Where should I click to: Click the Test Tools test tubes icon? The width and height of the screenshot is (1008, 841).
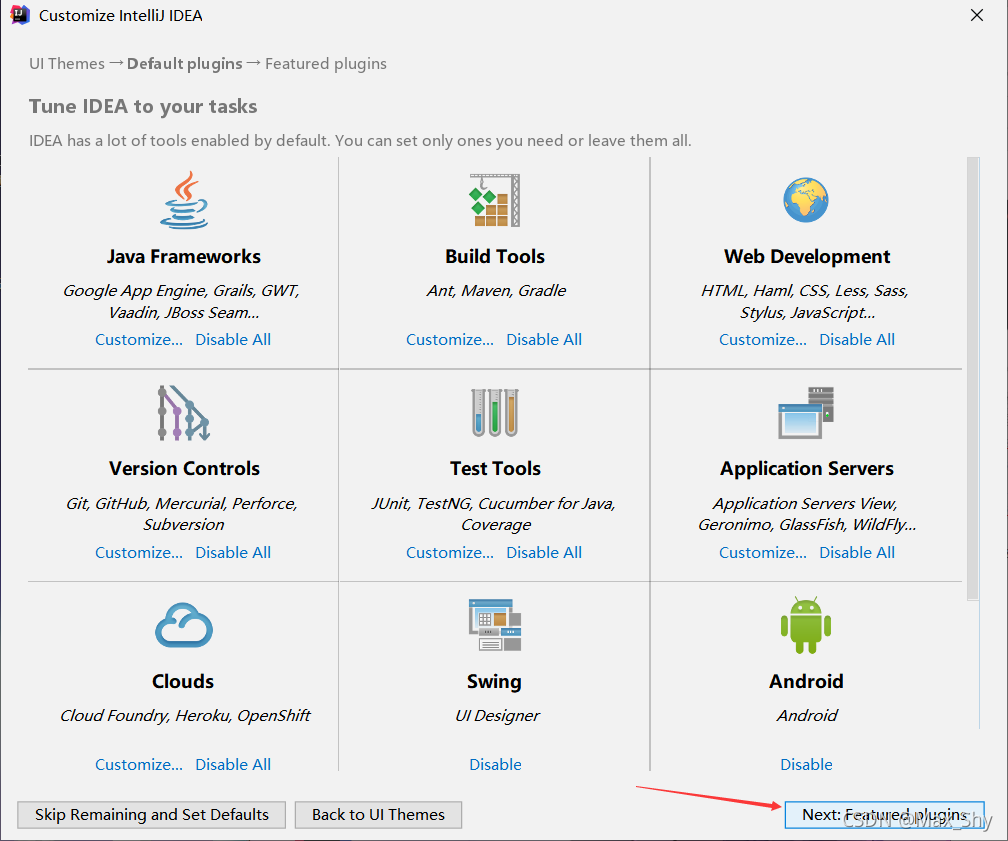point(494,413)
